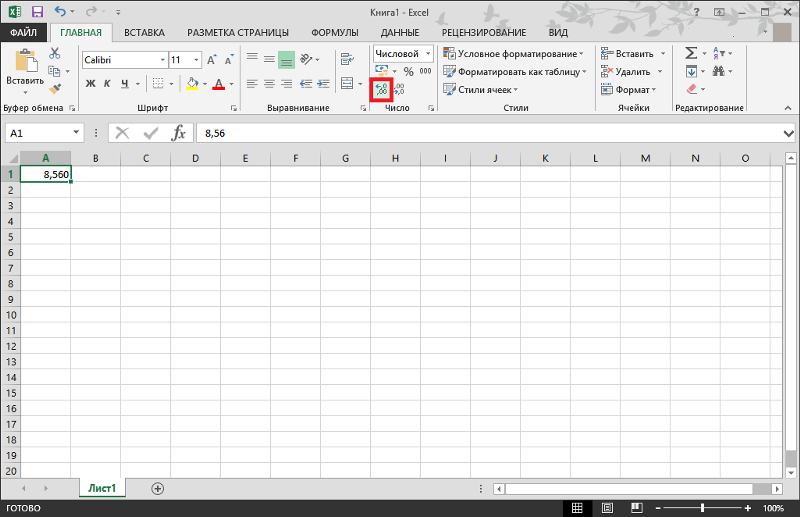Toggle middle vertical alignment
This screenshot has height=517, width=800.
click(269, 59)
